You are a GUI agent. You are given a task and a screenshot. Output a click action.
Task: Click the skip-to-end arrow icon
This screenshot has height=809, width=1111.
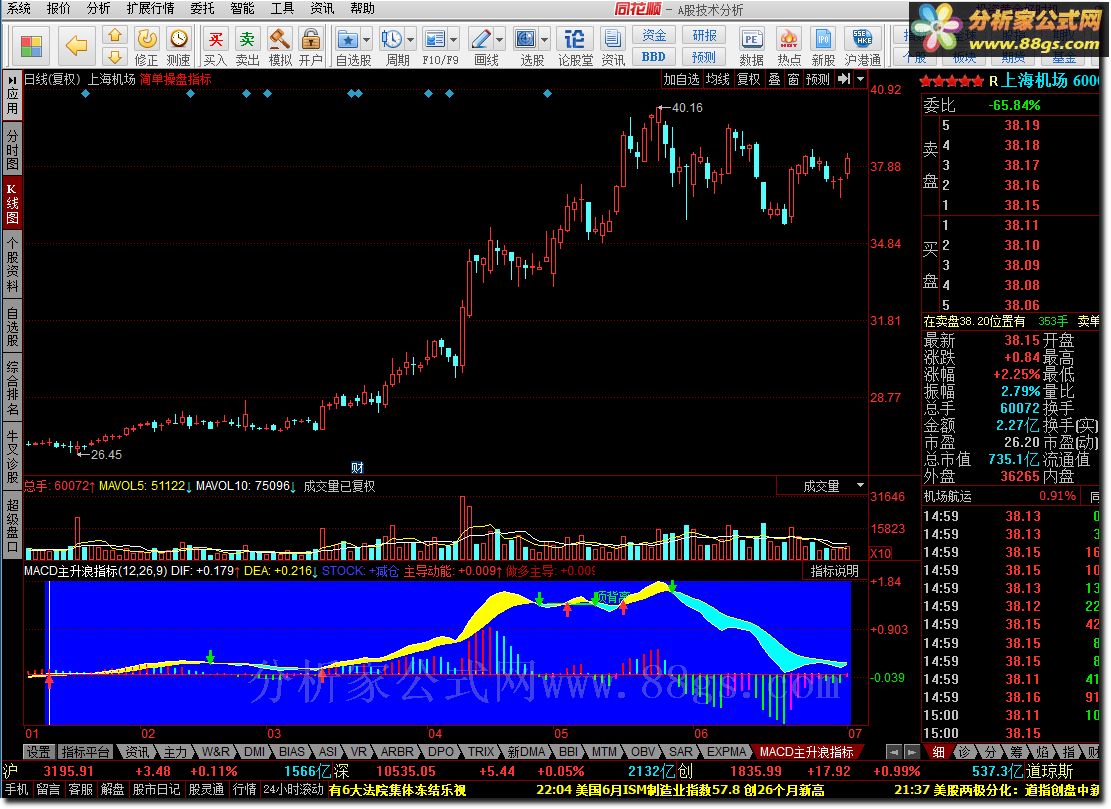point(844,79)
